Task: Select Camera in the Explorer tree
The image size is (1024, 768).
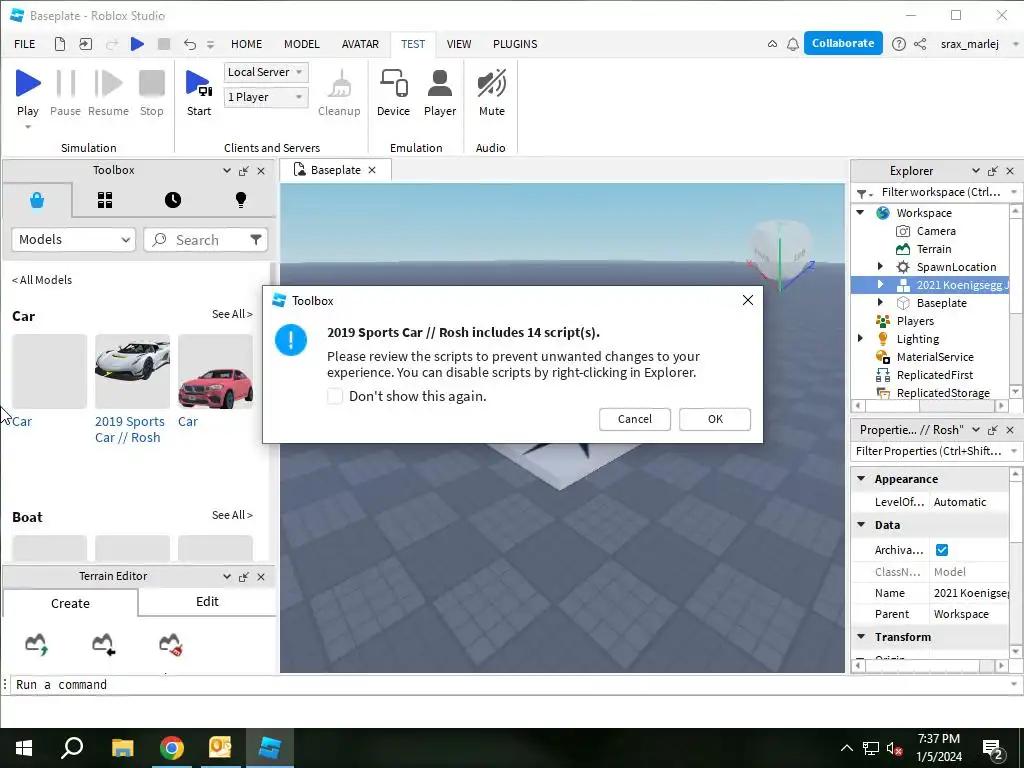Action: pos(935,231)
